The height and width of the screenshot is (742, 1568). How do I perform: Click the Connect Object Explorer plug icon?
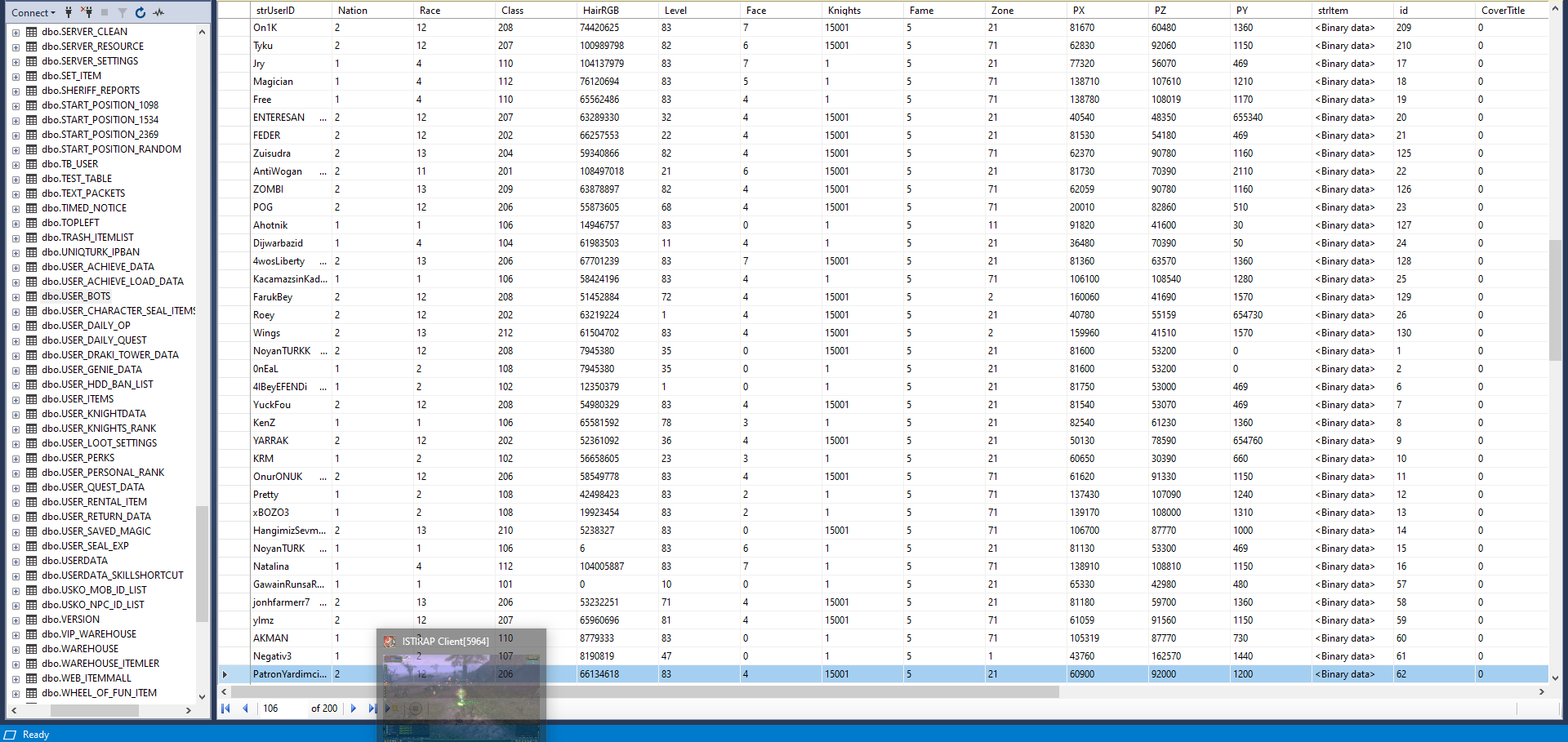[69, 12]
